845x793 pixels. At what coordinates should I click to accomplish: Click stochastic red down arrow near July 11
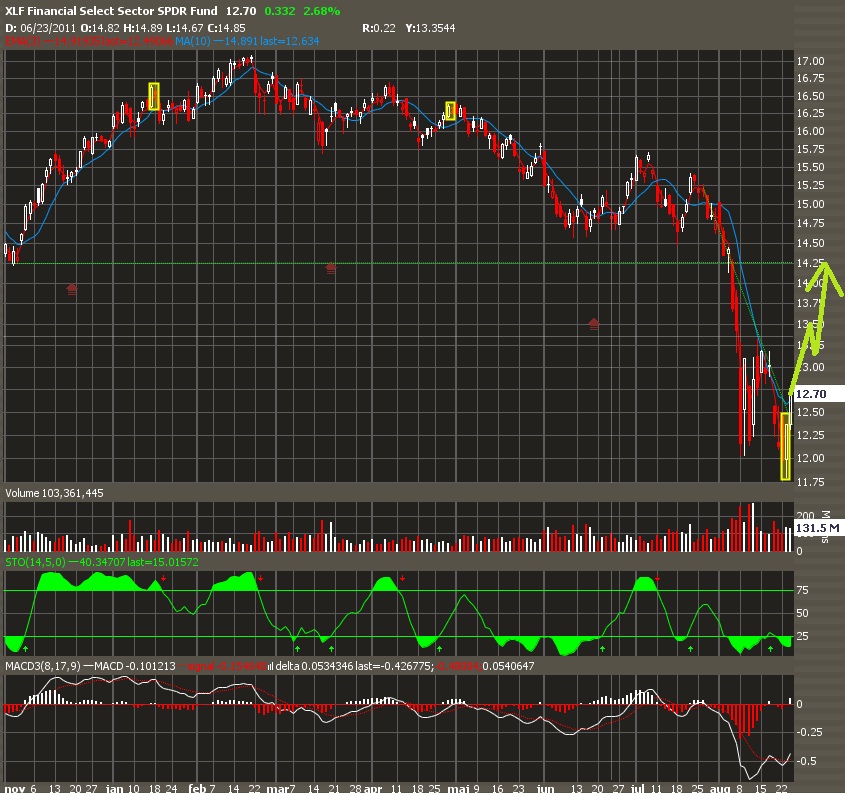tap(657, 579)
